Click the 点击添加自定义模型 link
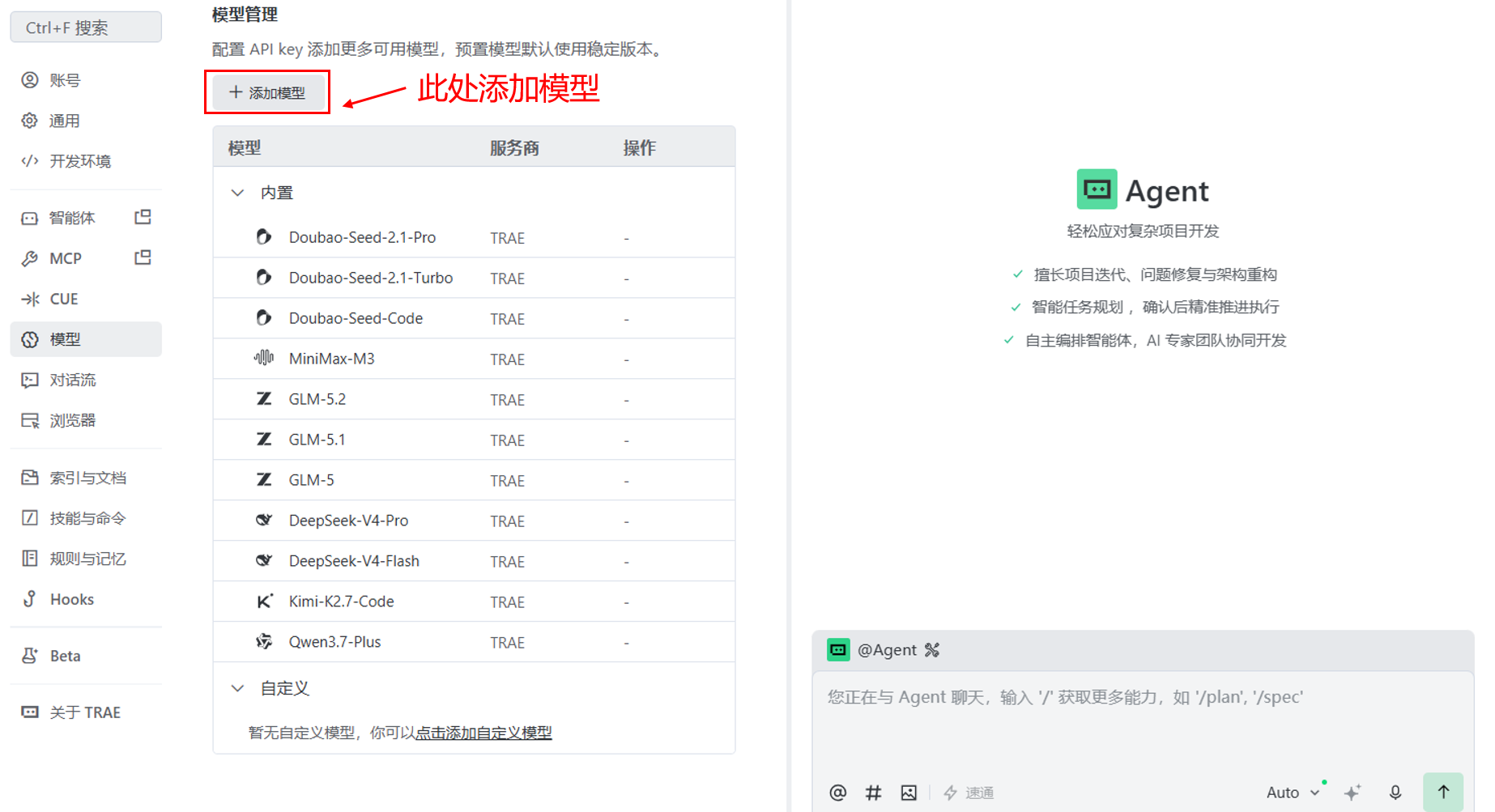 click(x=483, y=733)
